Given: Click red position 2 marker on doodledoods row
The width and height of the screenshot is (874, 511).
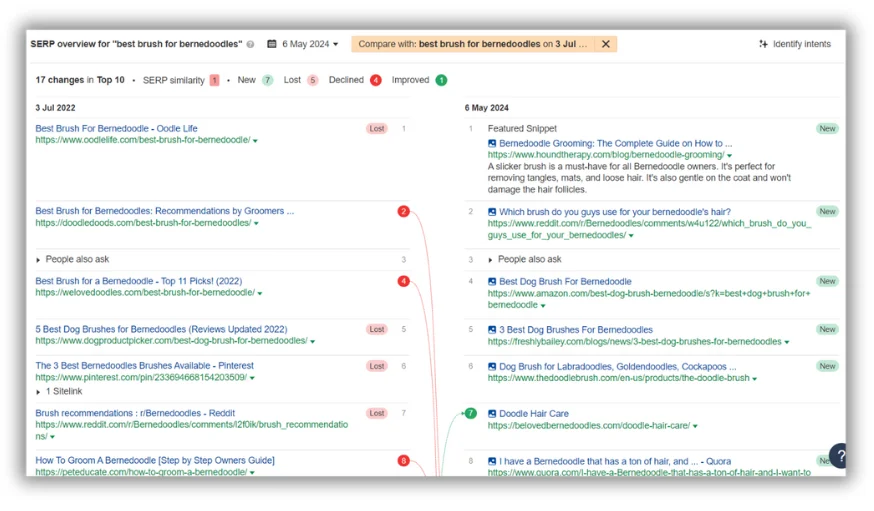Looking at the screenshot, I should point(404,211).
